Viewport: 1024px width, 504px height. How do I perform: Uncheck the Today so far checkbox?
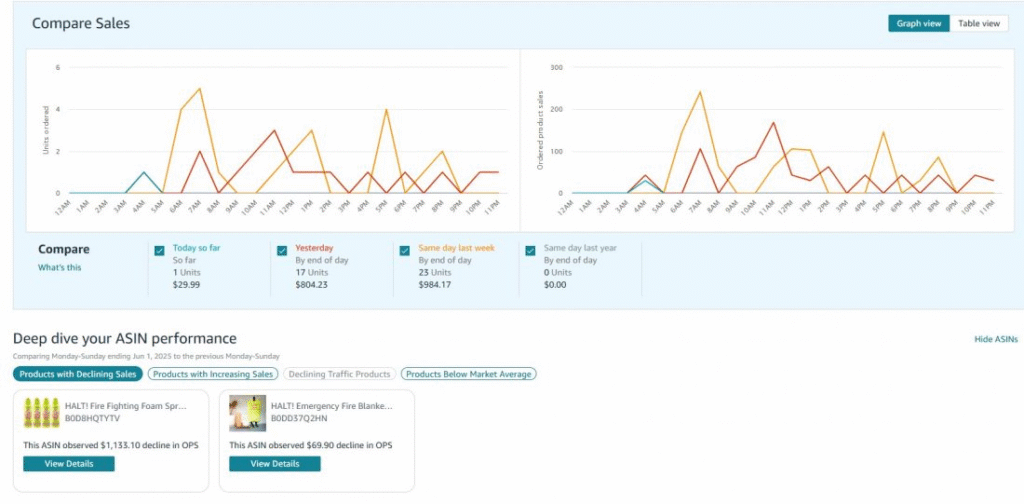tap(160, 251)
